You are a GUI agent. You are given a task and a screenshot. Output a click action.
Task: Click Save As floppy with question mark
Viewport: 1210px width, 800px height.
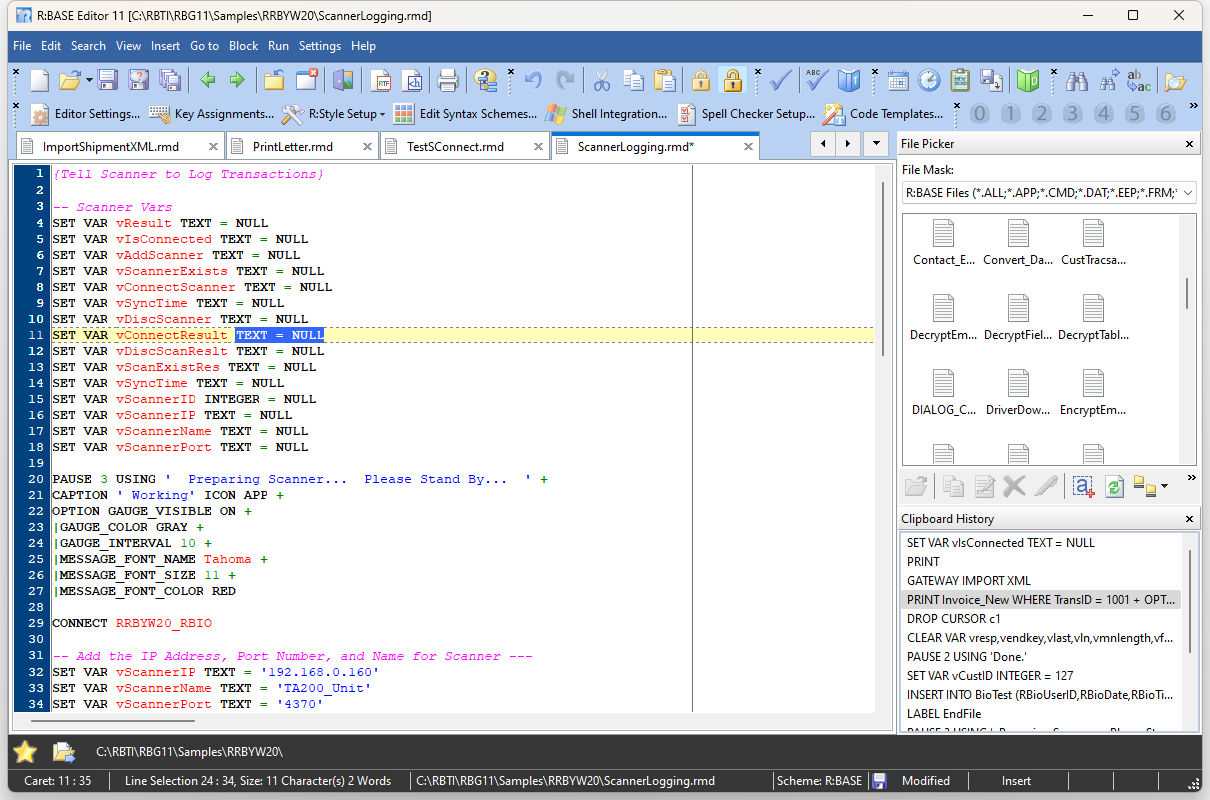pyautogui.click(x=138, y=80)
